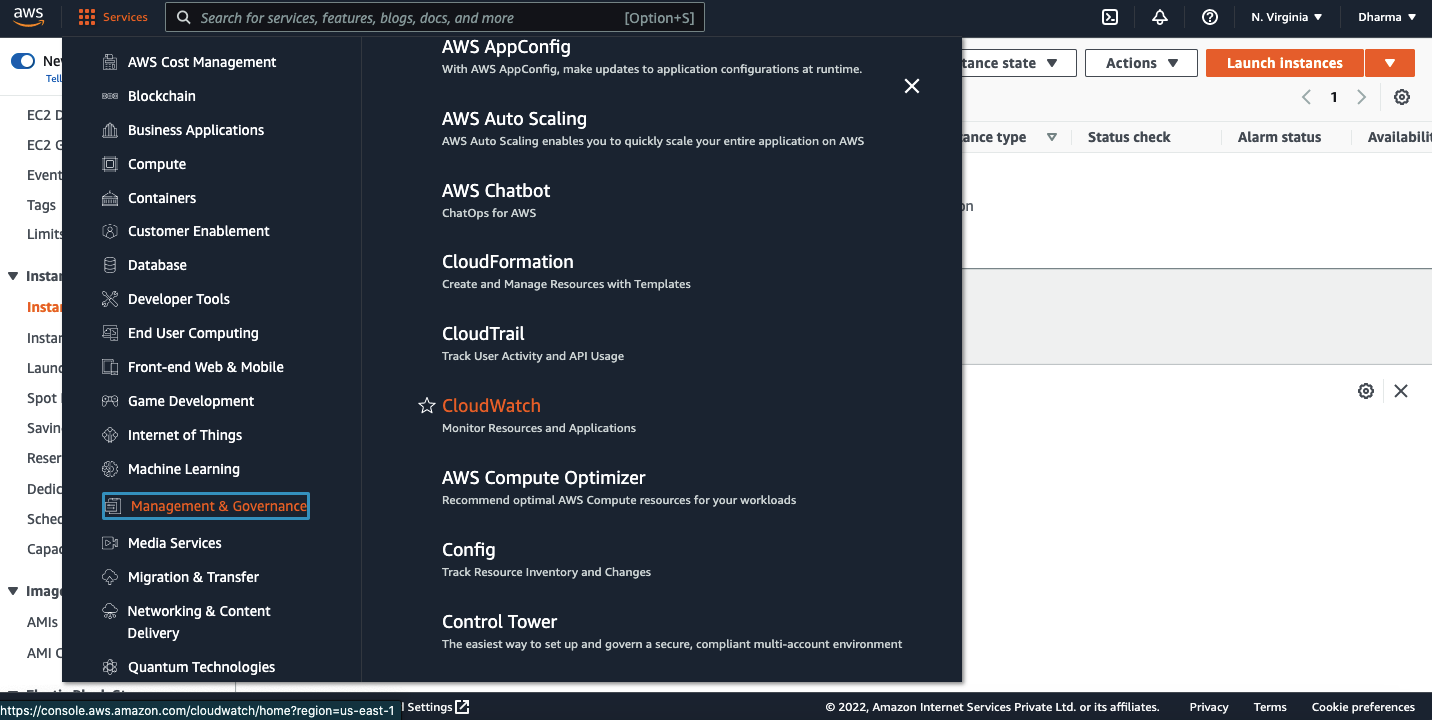Click the AWS logo home icon
Viewport: 1432px width, 720px height.
tap(28, 17)
